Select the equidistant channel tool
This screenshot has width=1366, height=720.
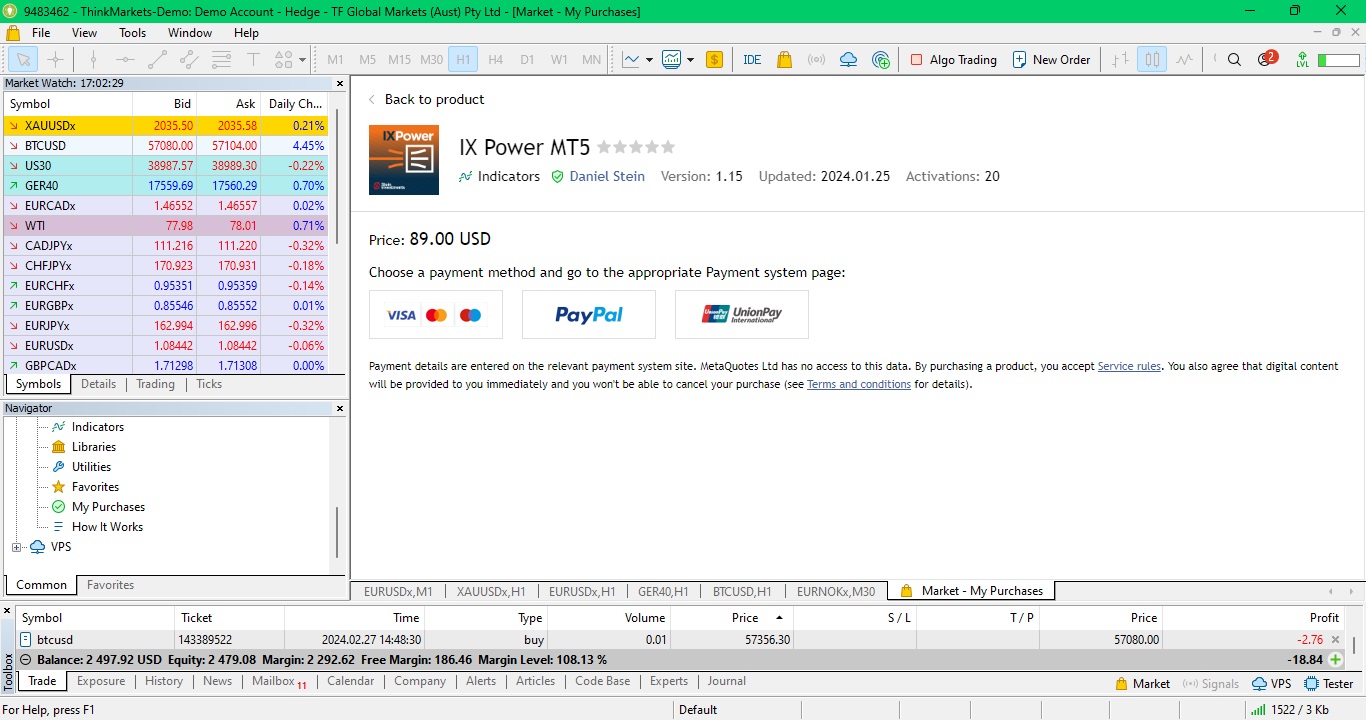coord(189,60)
